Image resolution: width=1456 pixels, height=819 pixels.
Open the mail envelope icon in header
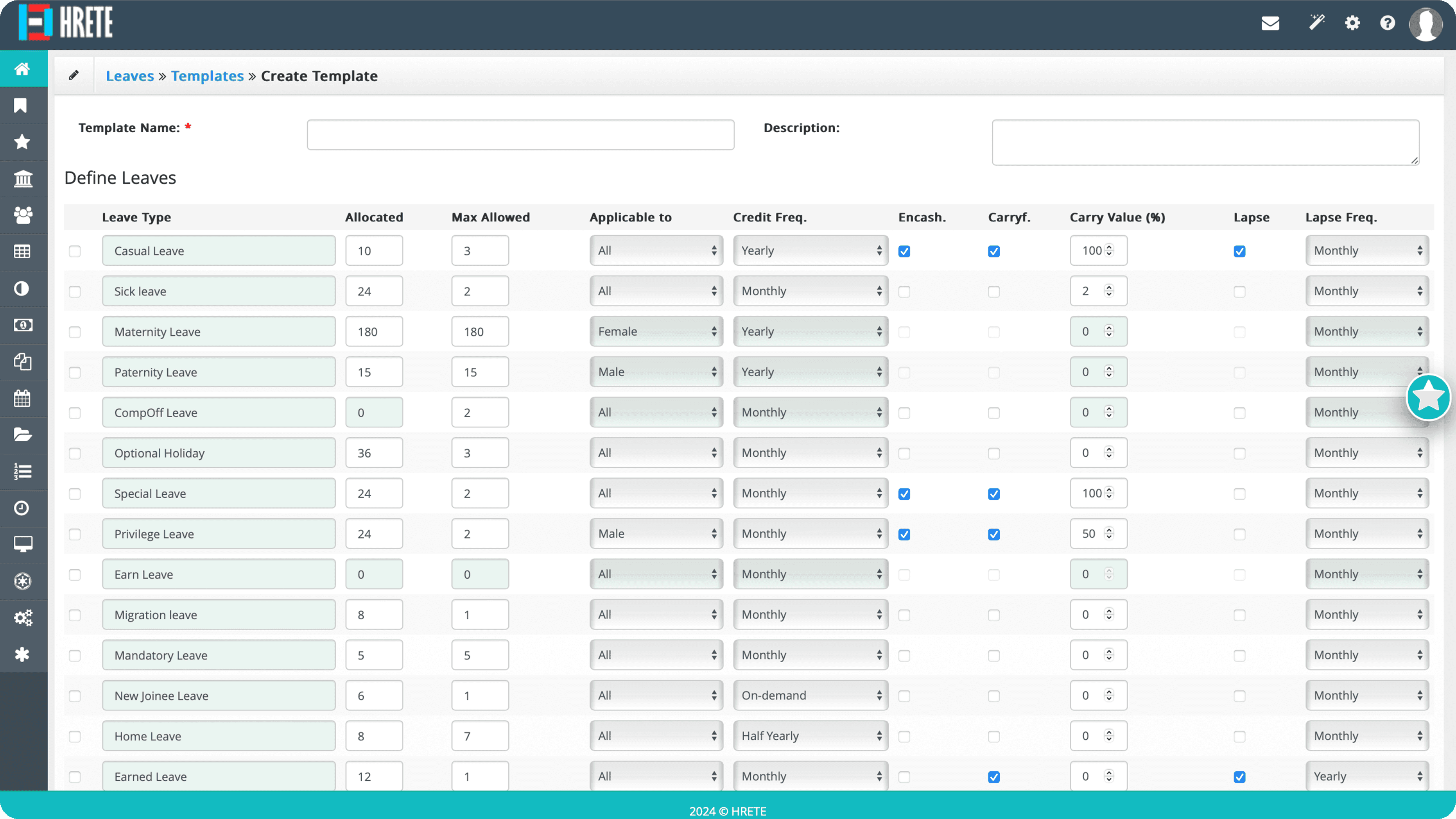[x=1270, y=23]
